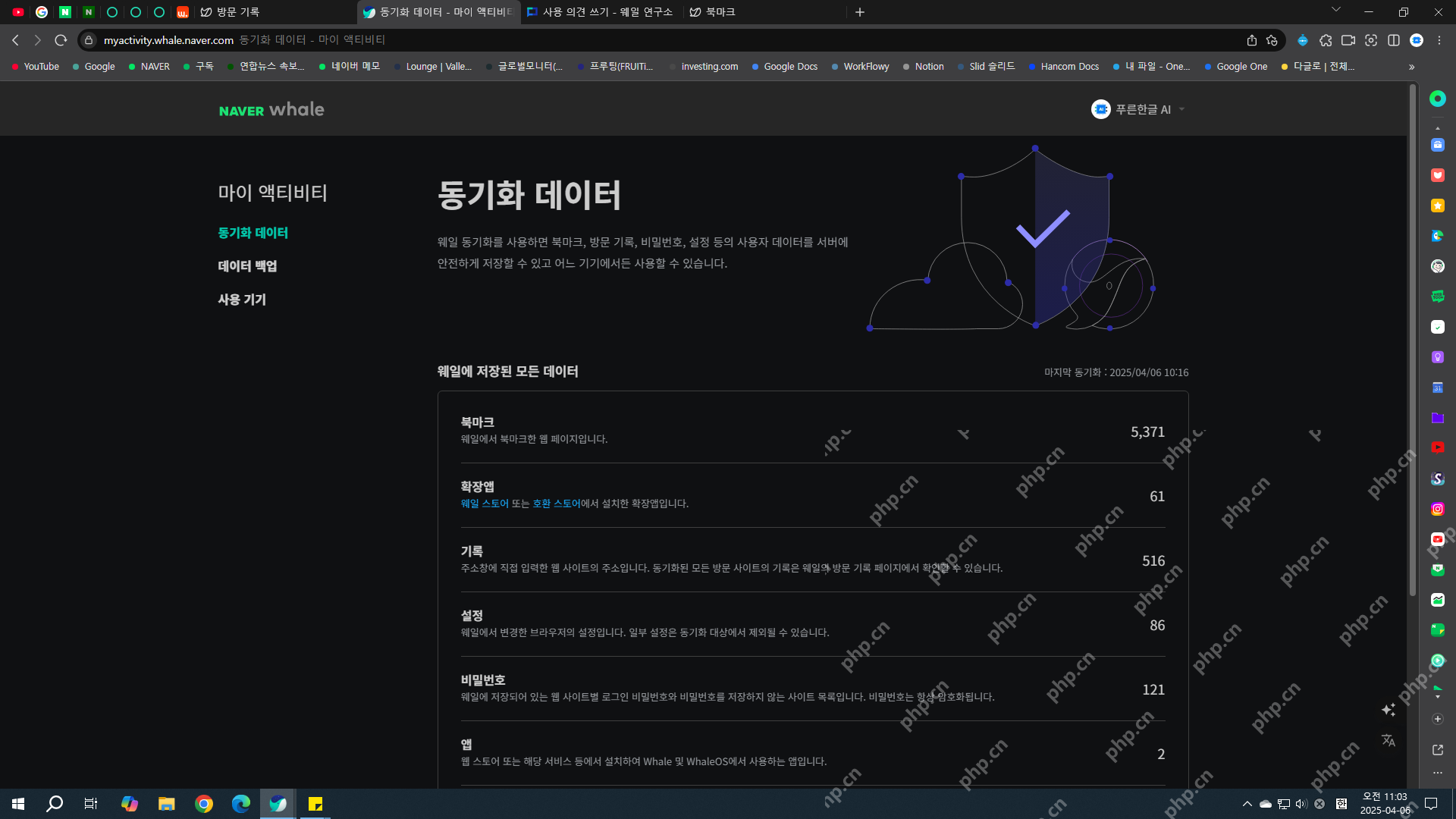Open the Pocket icon in sidebar

[x=1437, y=175]
